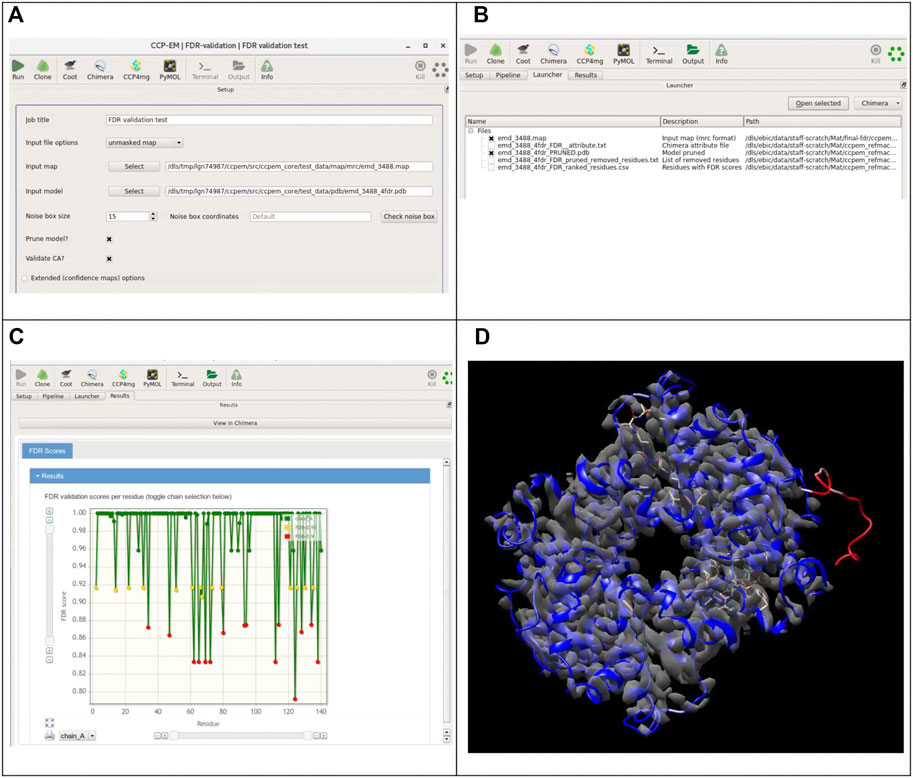Open CCP4mg icon in panel C toolbar

pos(123,378)
